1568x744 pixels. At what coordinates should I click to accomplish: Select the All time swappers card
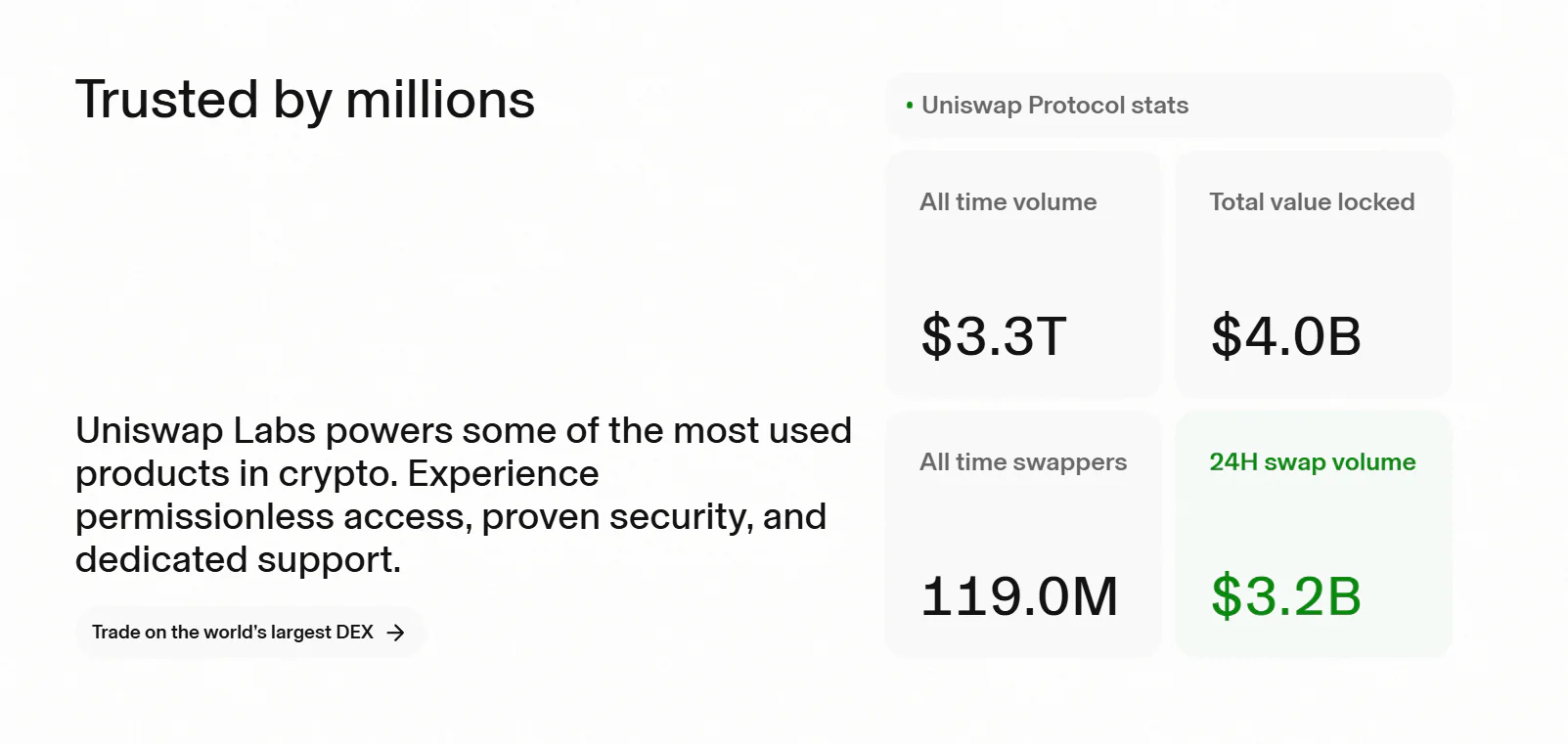click(x=1022, y=534)
